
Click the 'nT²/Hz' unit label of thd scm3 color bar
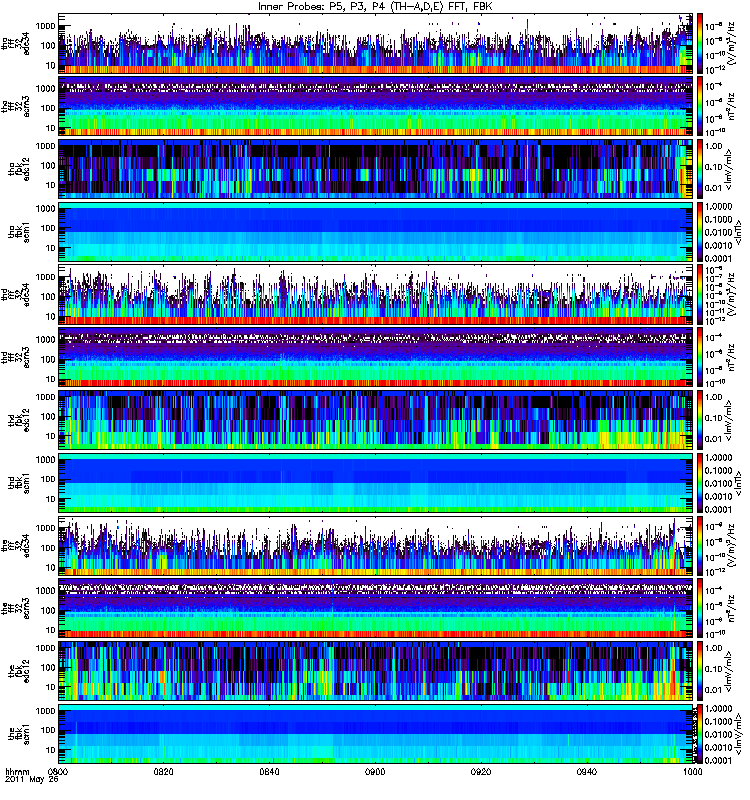pos(731,358)
